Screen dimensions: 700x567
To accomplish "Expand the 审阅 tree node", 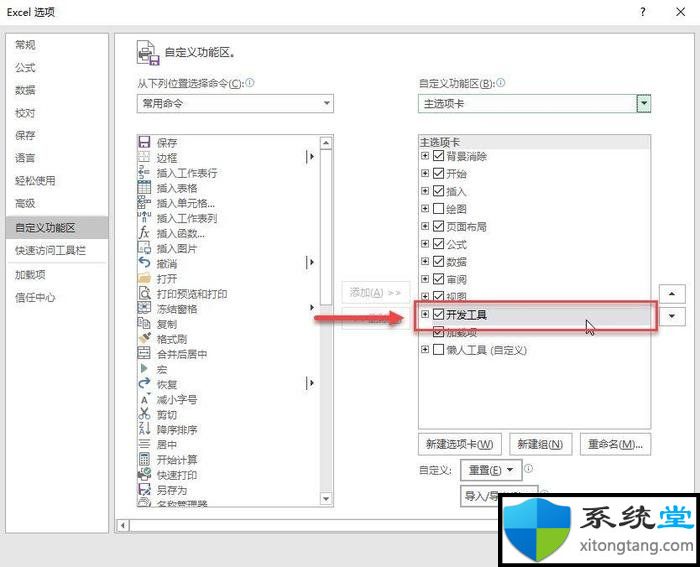I will coord(425,279).
